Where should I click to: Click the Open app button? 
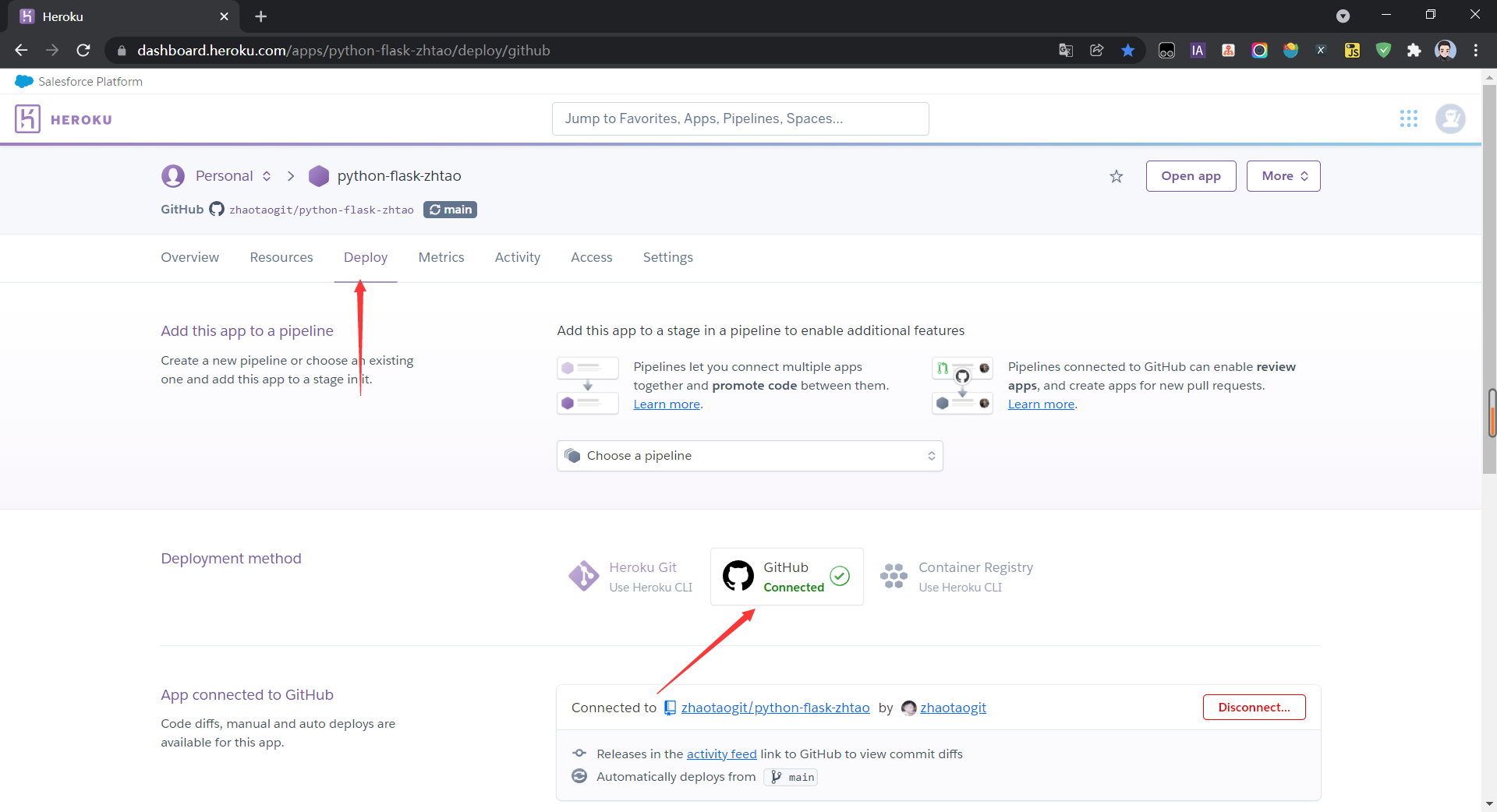tap(1191, 176)
